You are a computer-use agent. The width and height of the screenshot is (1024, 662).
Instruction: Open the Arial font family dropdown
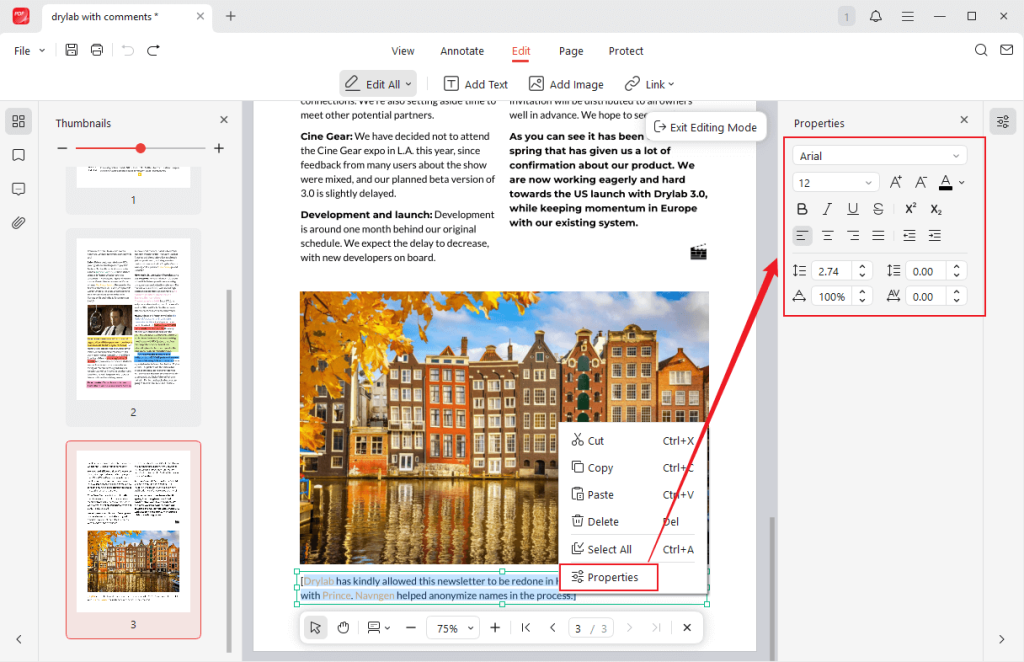click(x=879, y=155)
